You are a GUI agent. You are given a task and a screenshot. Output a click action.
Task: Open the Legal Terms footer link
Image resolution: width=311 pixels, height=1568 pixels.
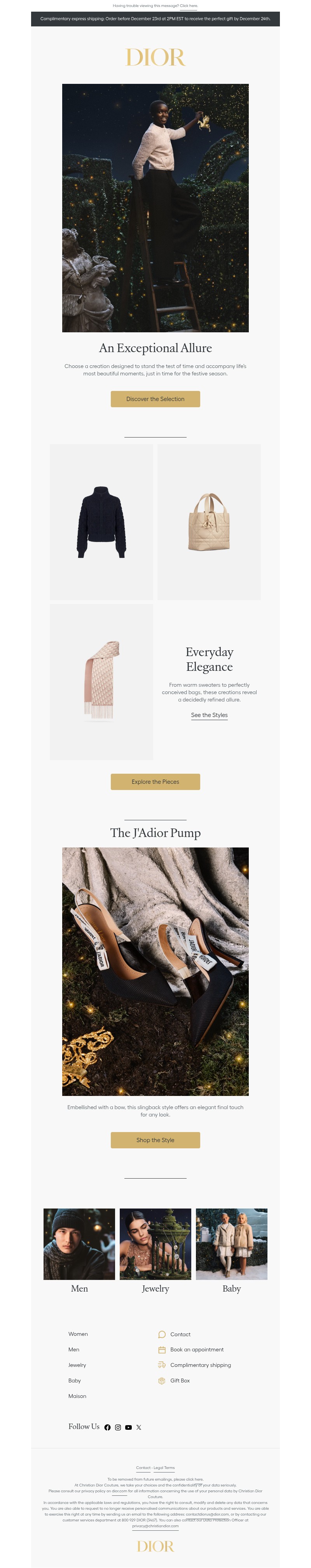coord(164,1467)
